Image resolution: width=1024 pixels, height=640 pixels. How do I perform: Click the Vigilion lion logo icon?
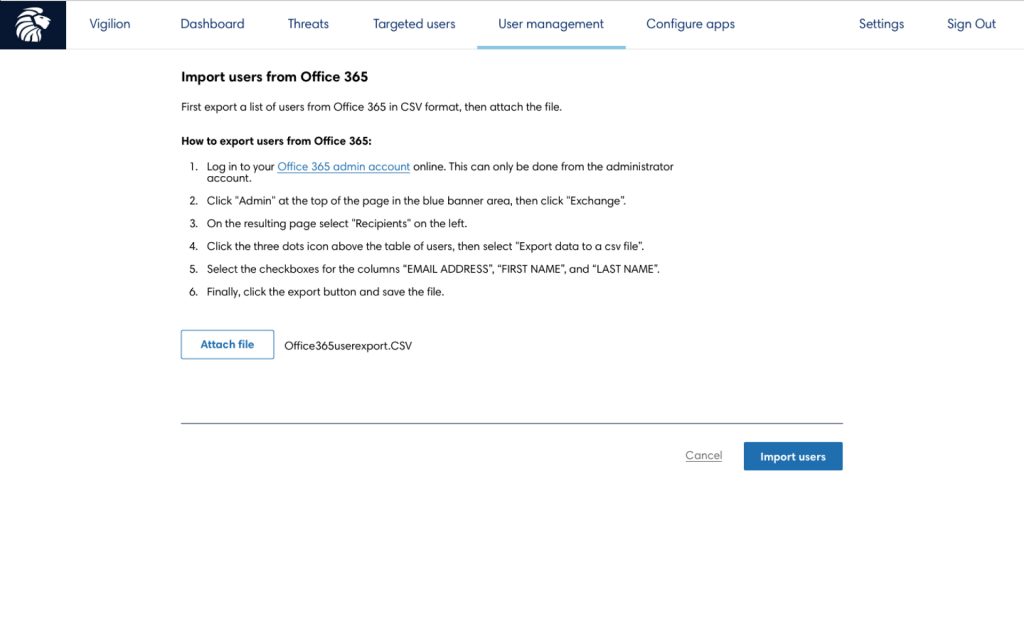pos(33,25)
